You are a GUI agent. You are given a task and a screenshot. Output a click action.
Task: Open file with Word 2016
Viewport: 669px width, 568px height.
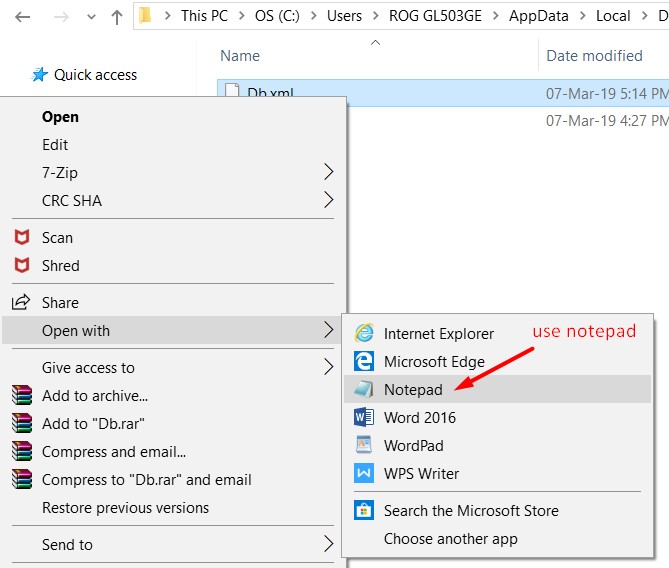pos(419,417)
